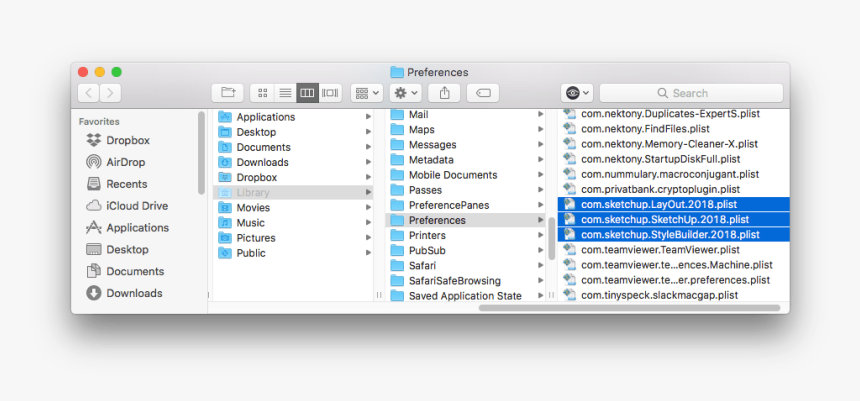Open the action gear menu
This screenshot has width=860, height=401.
coord(406,93)
